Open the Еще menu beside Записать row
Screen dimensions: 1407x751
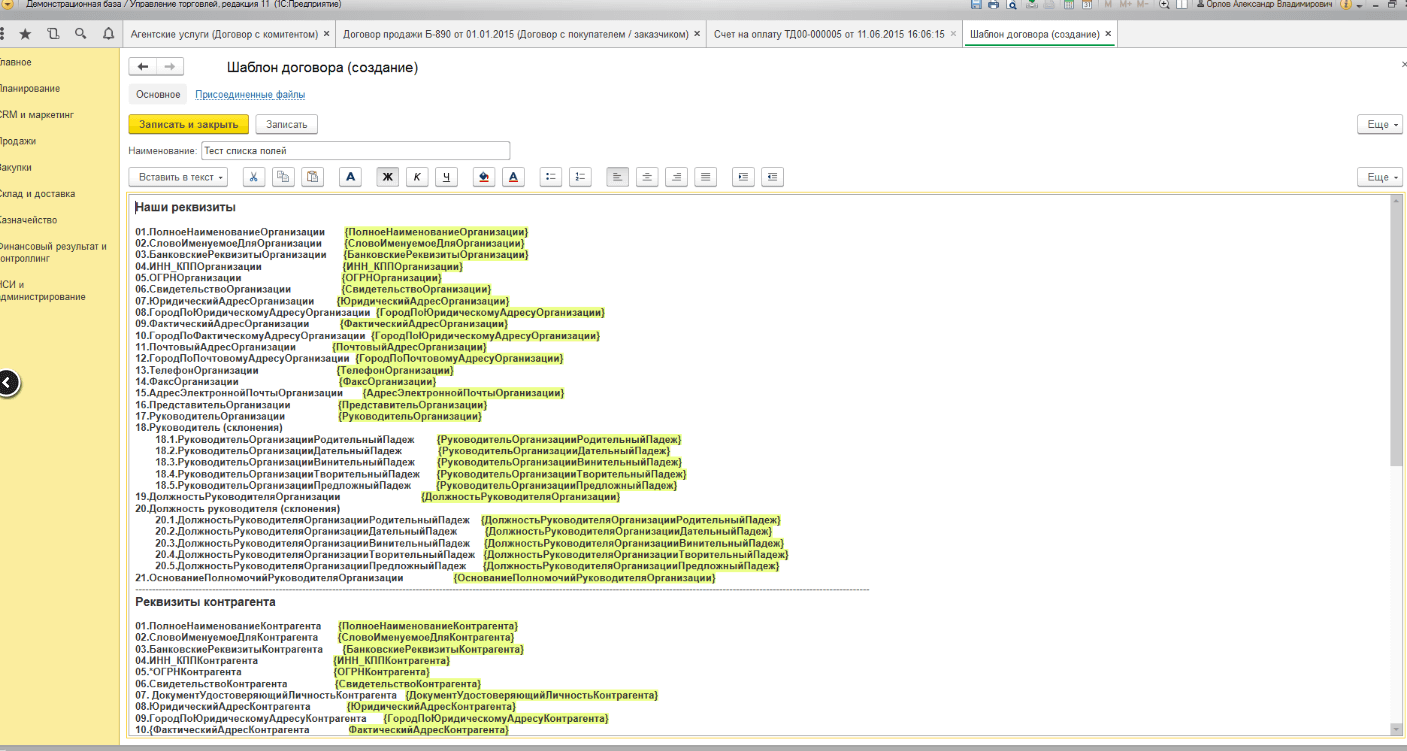click(x=1379, y=124)
